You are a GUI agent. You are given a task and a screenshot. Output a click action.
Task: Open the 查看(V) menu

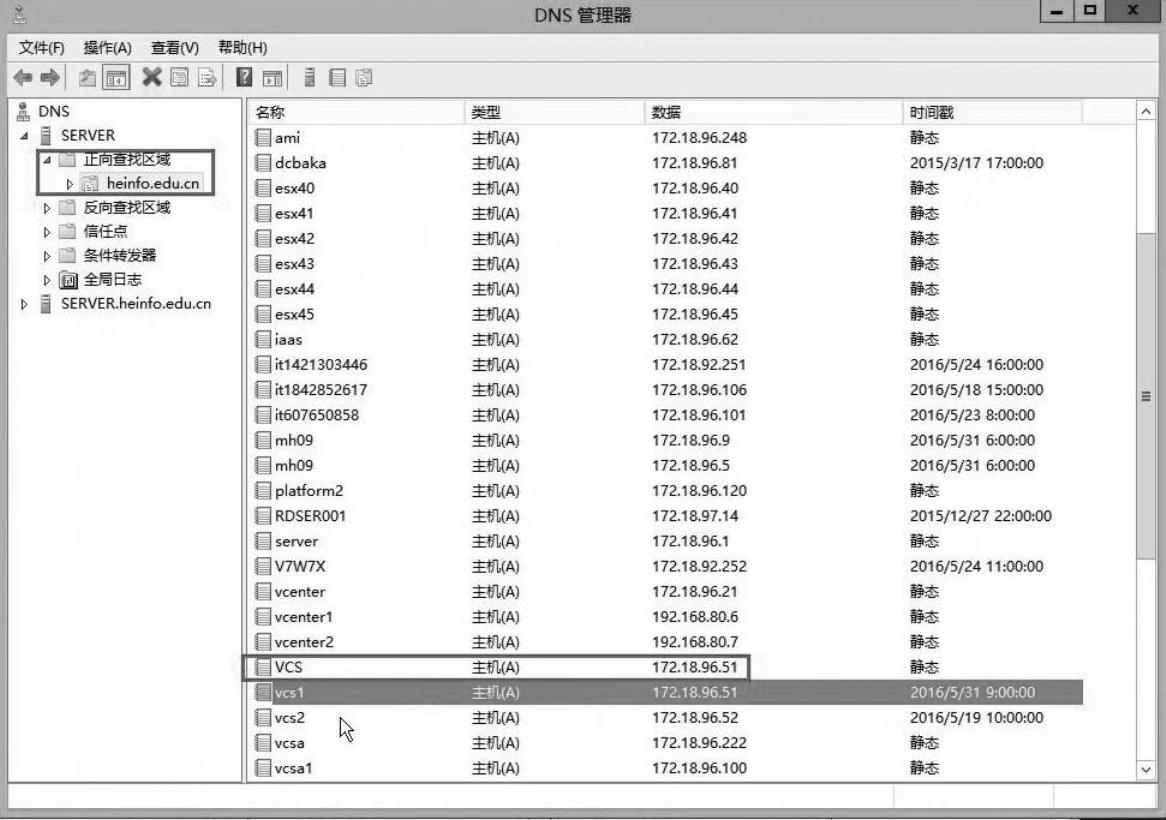pos(175,48)
